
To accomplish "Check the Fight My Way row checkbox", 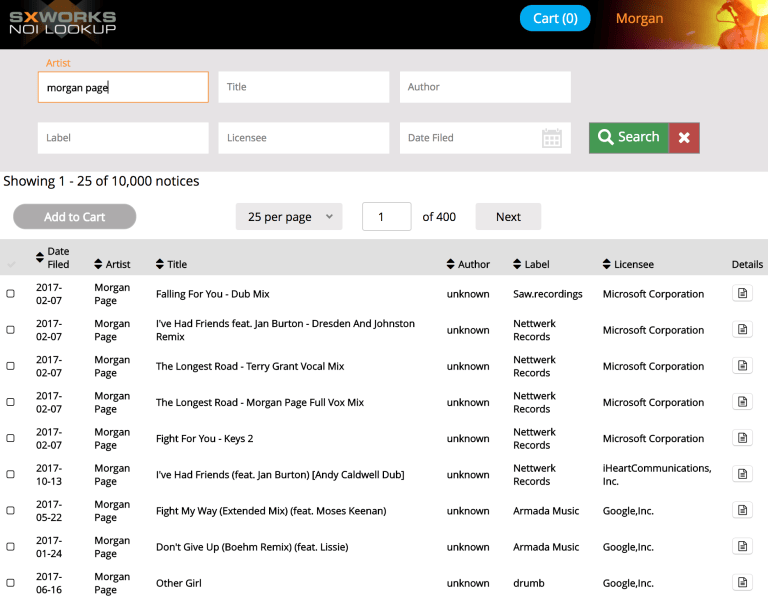I will pyautogui.click(x=10, y=510).
